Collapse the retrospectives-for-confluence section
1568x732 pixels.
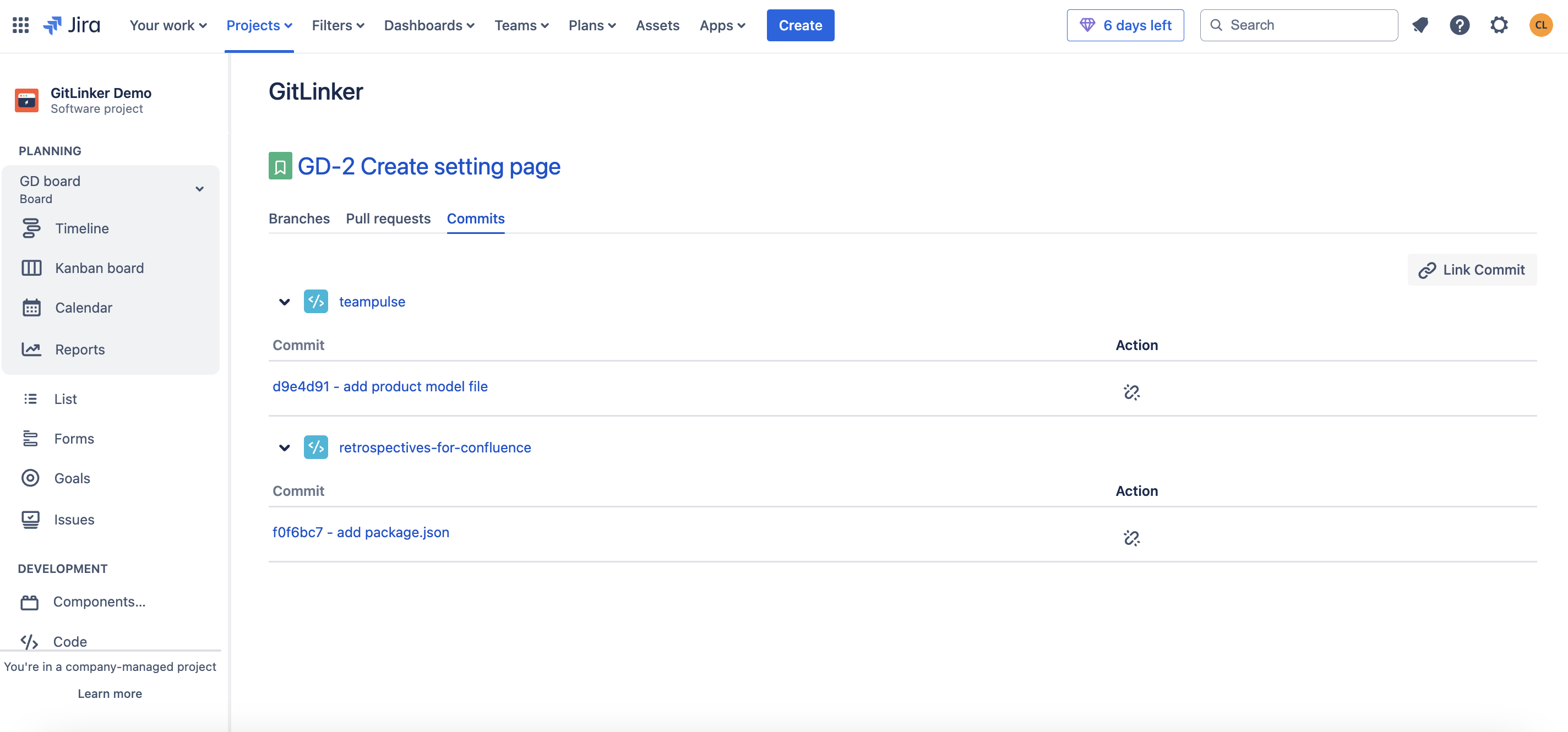[x=284, y=448]
